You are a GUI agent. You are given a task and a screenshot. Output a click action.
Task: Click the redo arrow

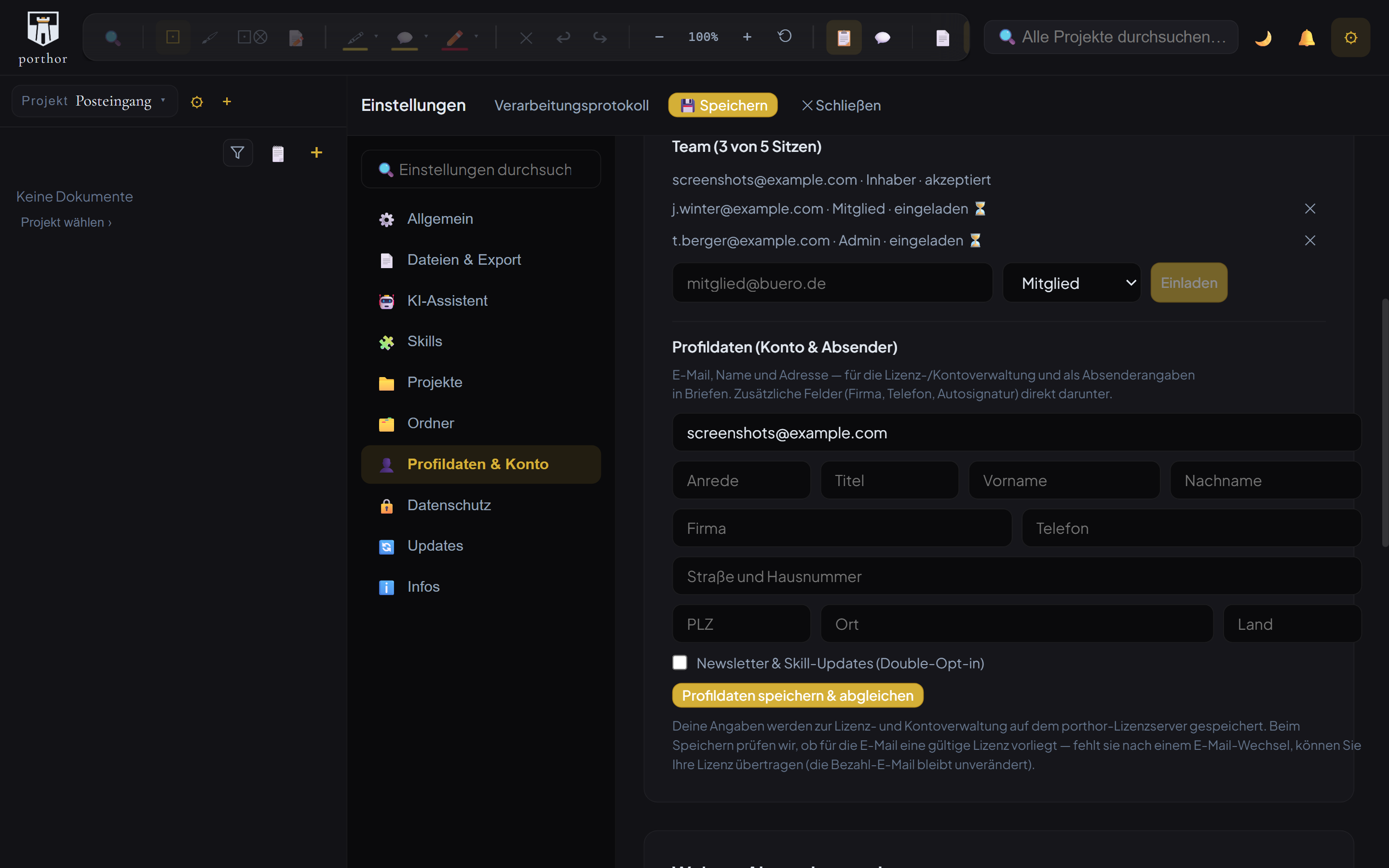[600, 38]
